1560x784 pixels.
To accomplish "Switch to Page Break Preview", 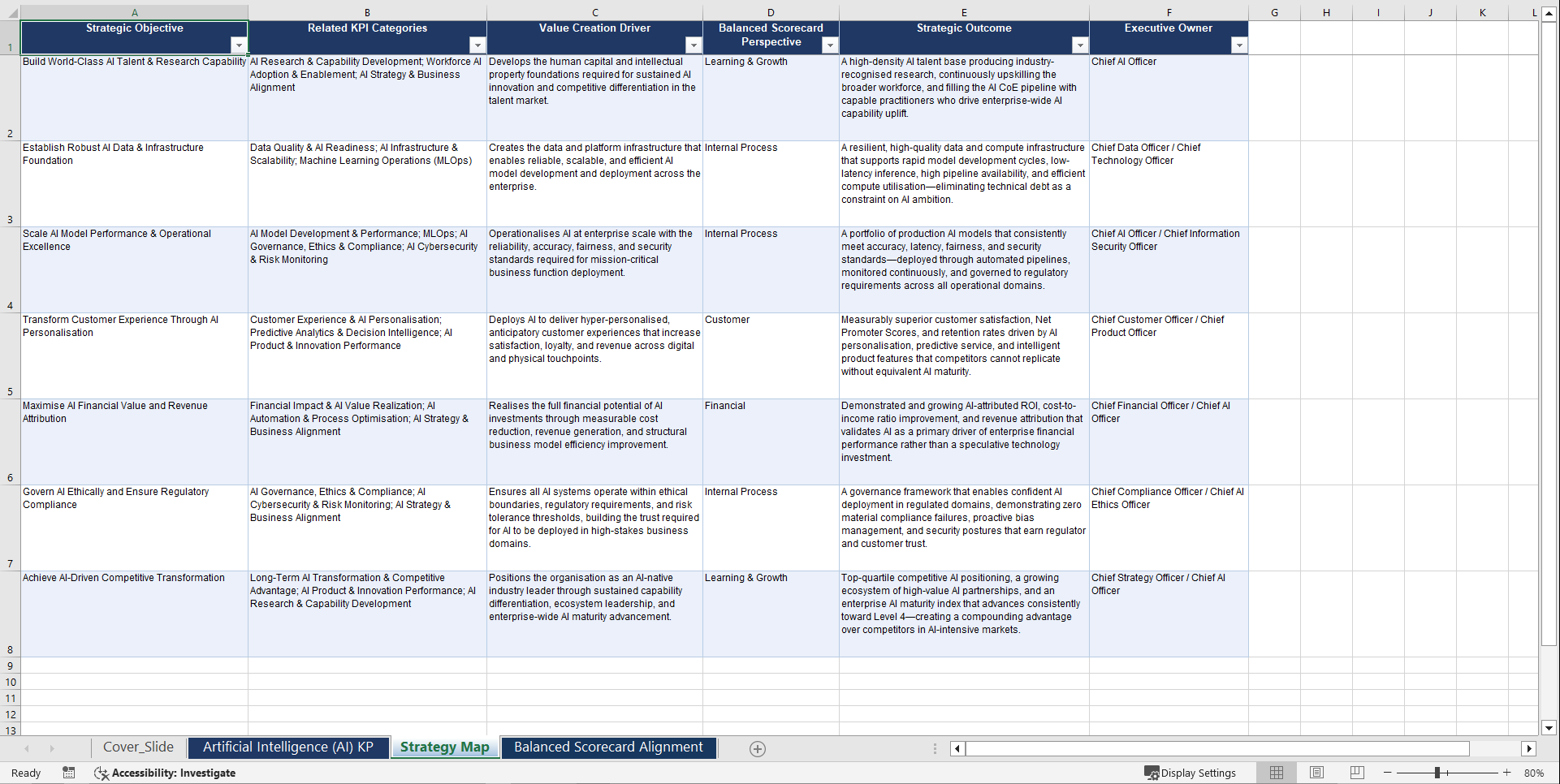I will tap(1357, 773).
